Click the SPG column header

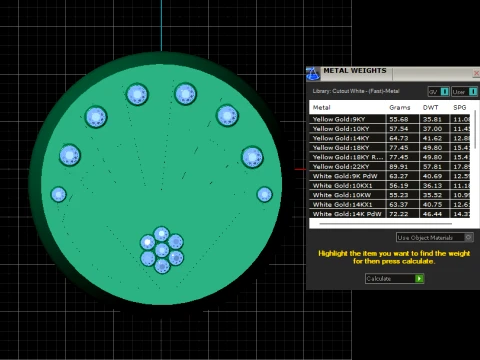(x=459, y=107)
